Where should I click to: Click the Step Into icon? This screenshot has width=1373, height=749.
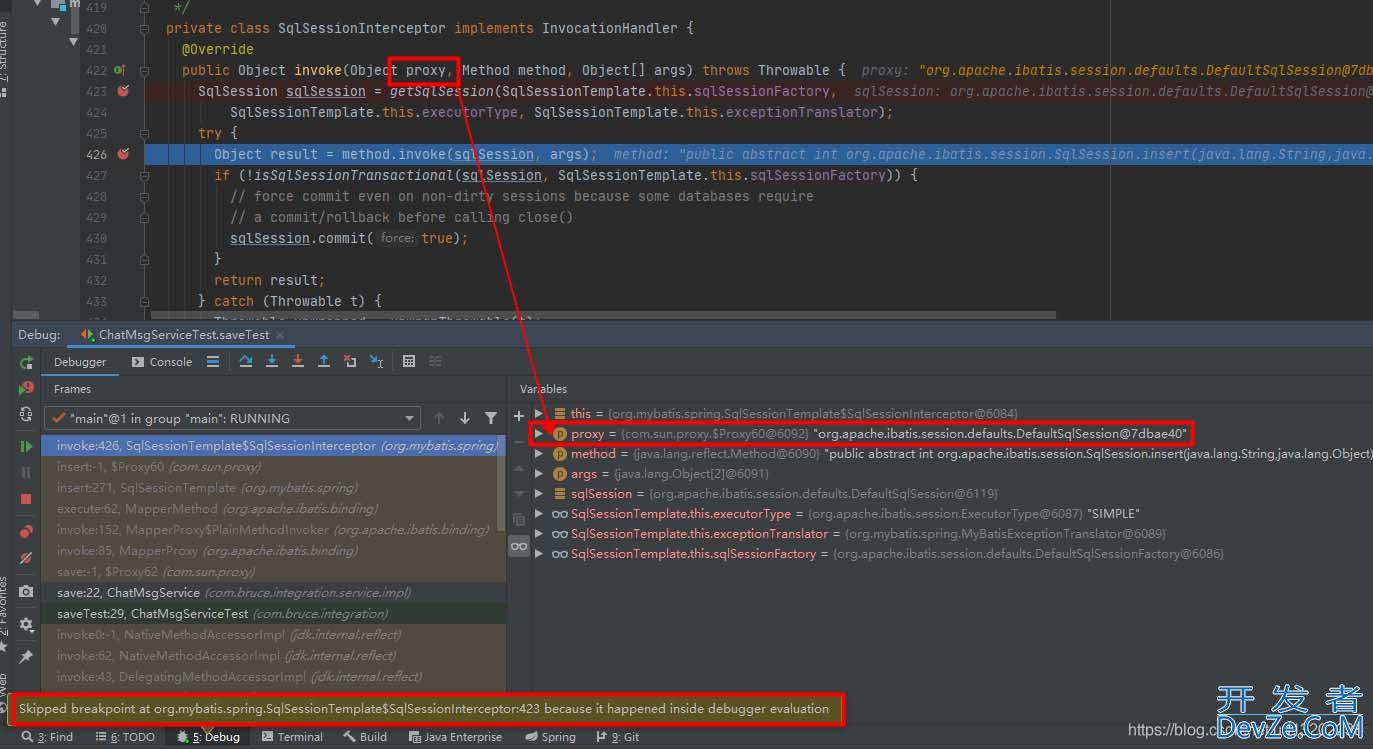click(271, 362)
